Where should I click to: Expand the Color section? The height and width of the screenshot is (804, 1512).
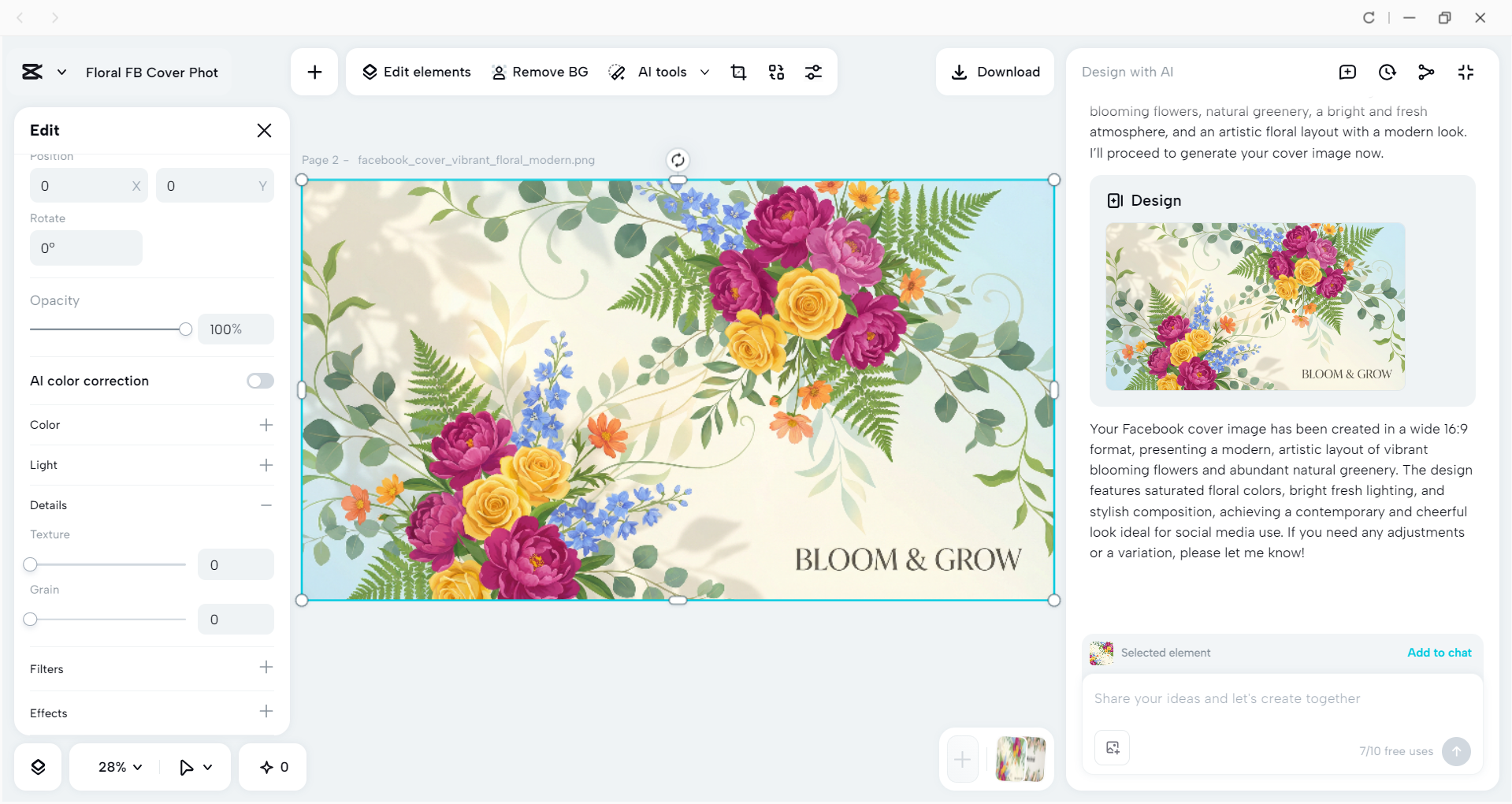click(266, 425)
